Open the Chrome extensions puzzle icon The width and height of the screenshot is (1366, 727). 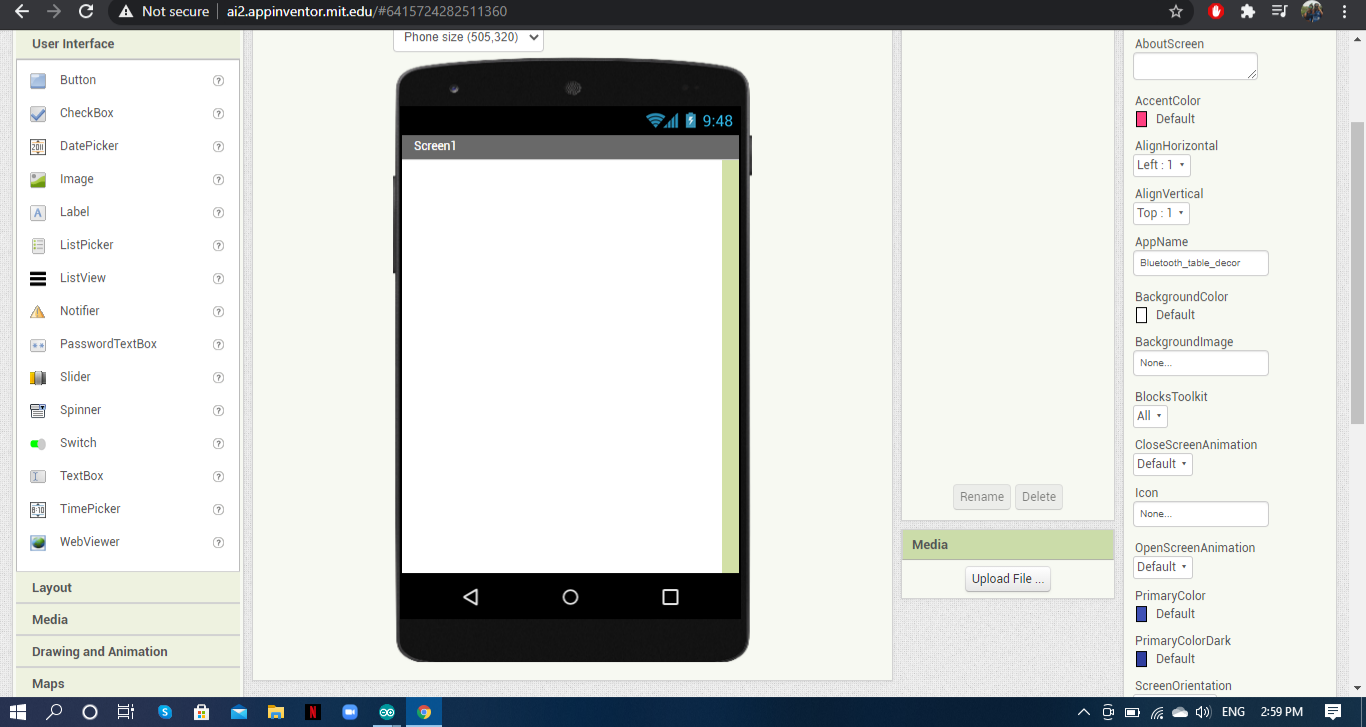[1247, 12]
